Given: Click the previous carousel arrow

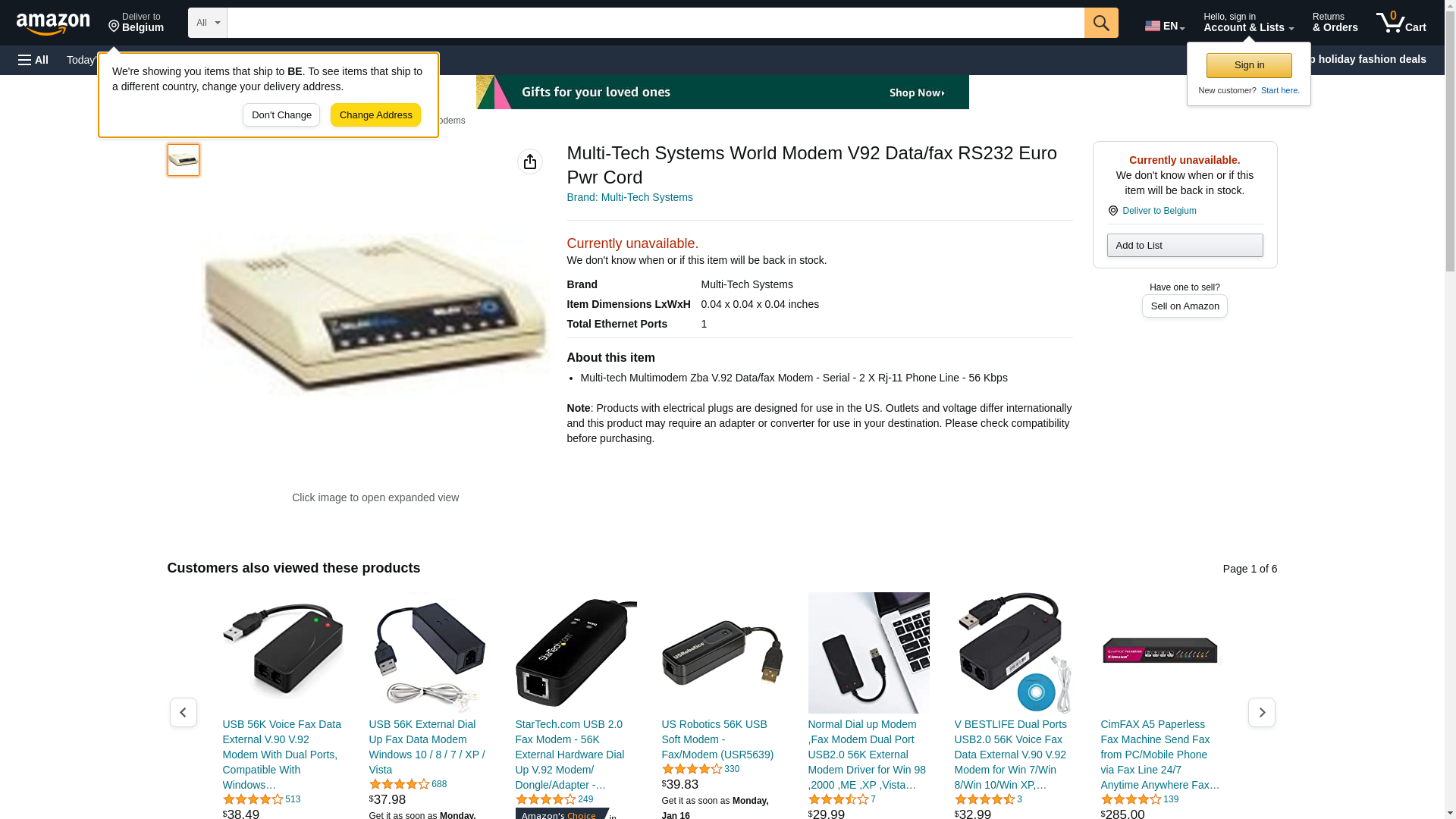Looking at the screenshot, I should click(183, 713).
